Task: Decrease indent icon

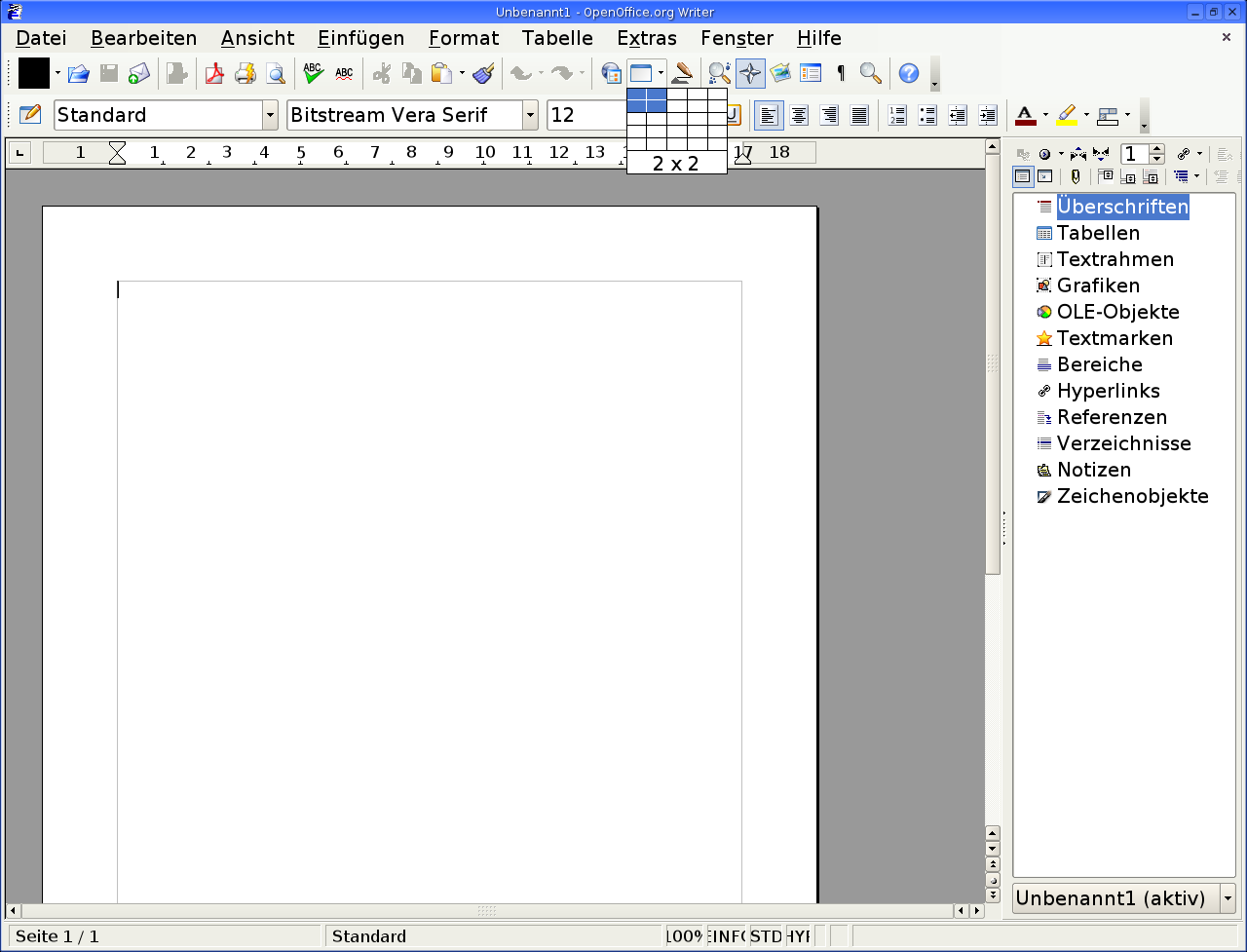Action: [958, 115]
